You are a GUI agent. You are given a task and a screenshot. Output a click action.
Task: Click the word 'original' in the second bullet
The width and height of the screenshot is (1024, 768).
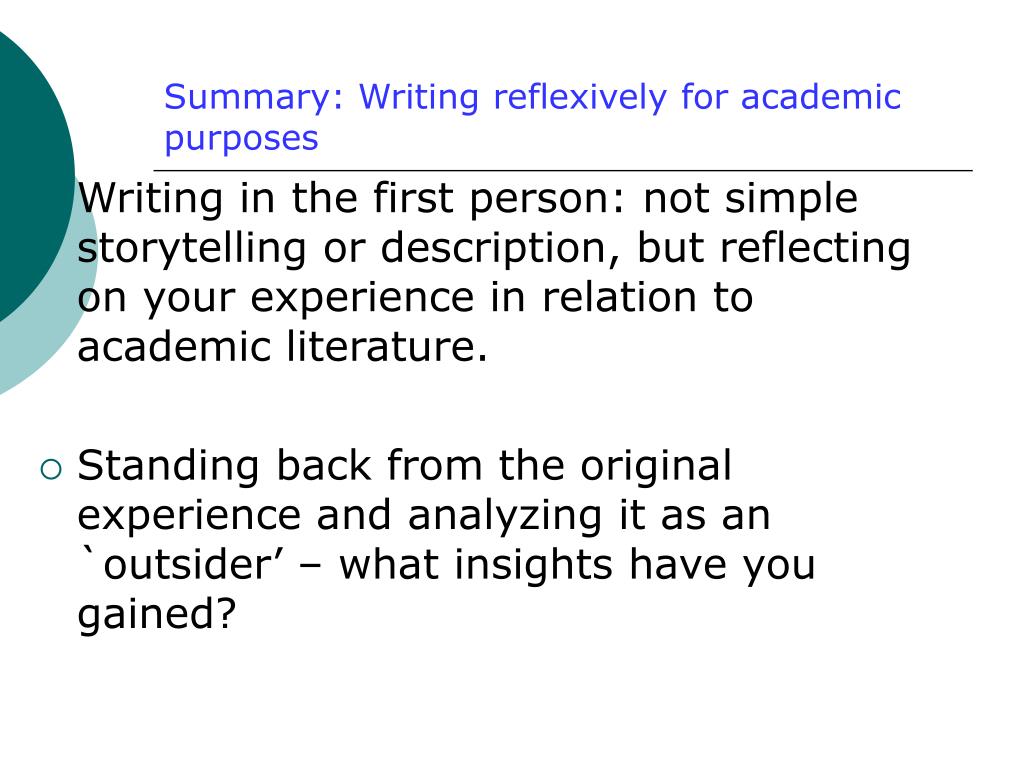point(656,467)
